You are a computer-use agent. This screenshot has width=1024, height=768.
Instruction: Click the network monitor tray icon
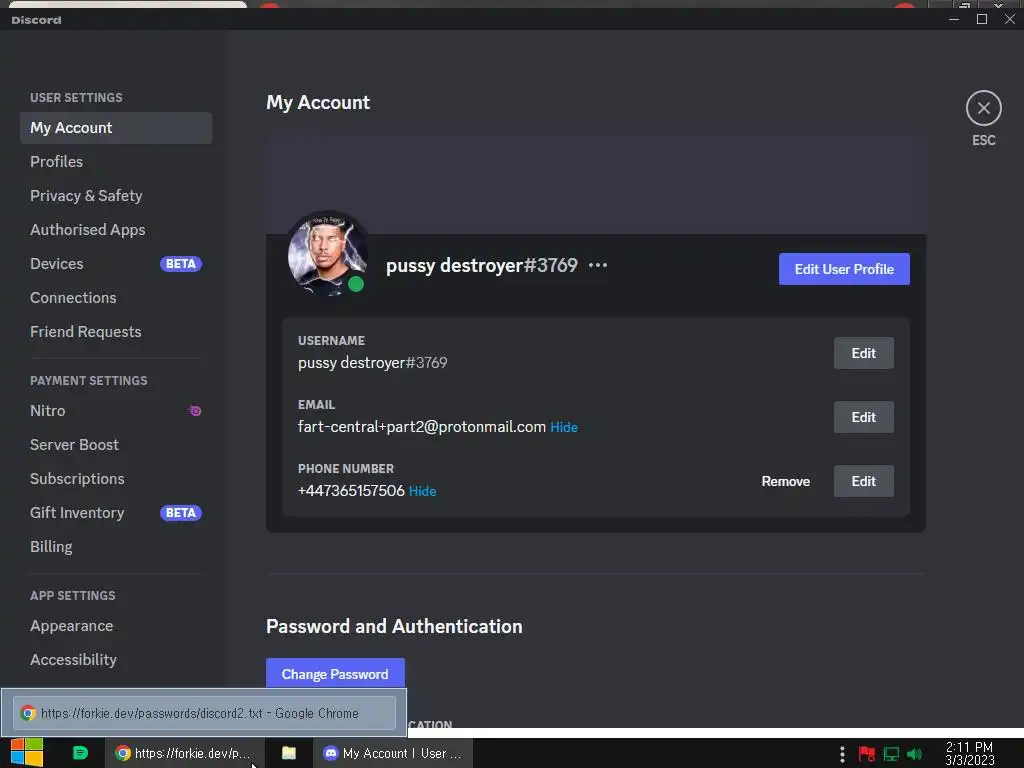pyautogui.click(x=891, y=754)
